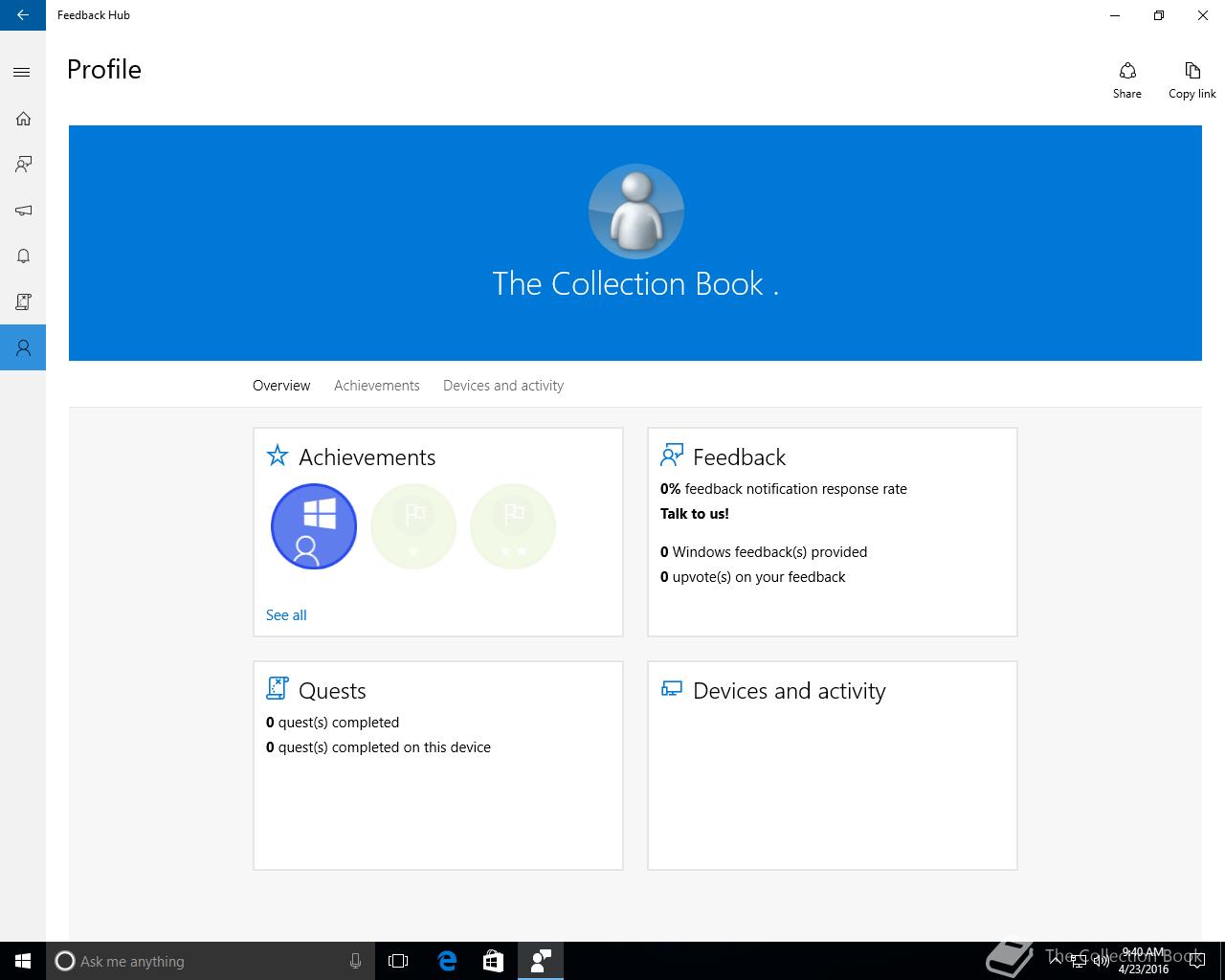Open the two-star flag achievement badge
The height and width of the screenshot is (980, 1225).
[x=513, y=526]
